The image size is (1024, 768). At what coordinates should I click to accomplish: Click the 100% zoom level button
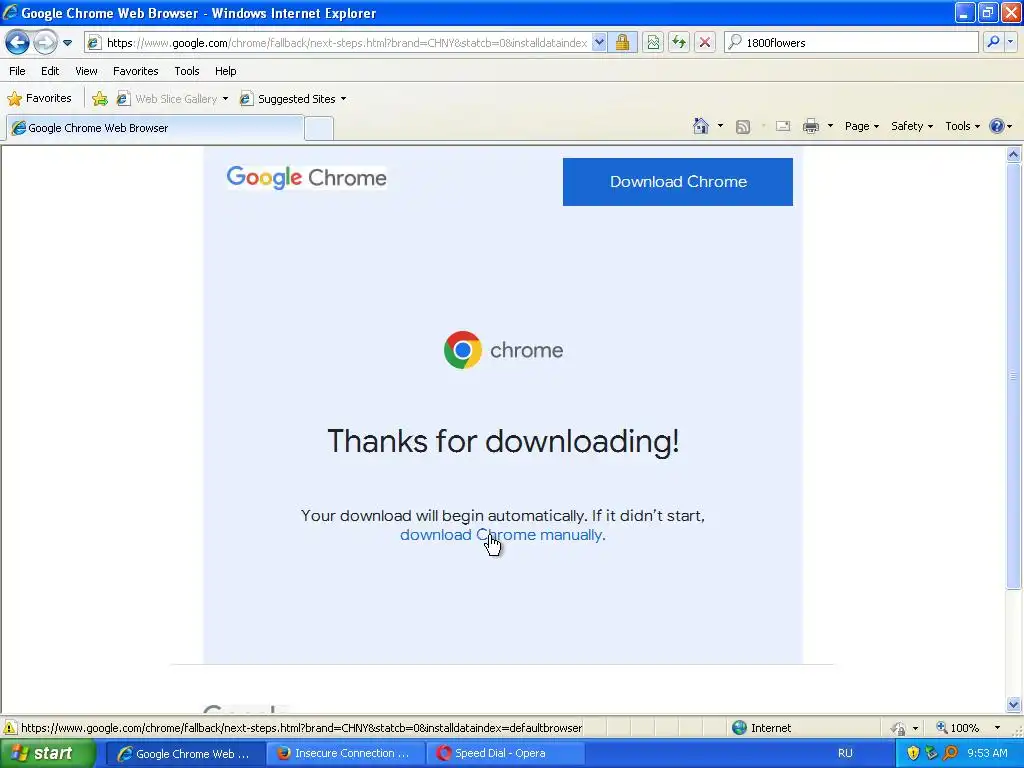tap(957, 728)
